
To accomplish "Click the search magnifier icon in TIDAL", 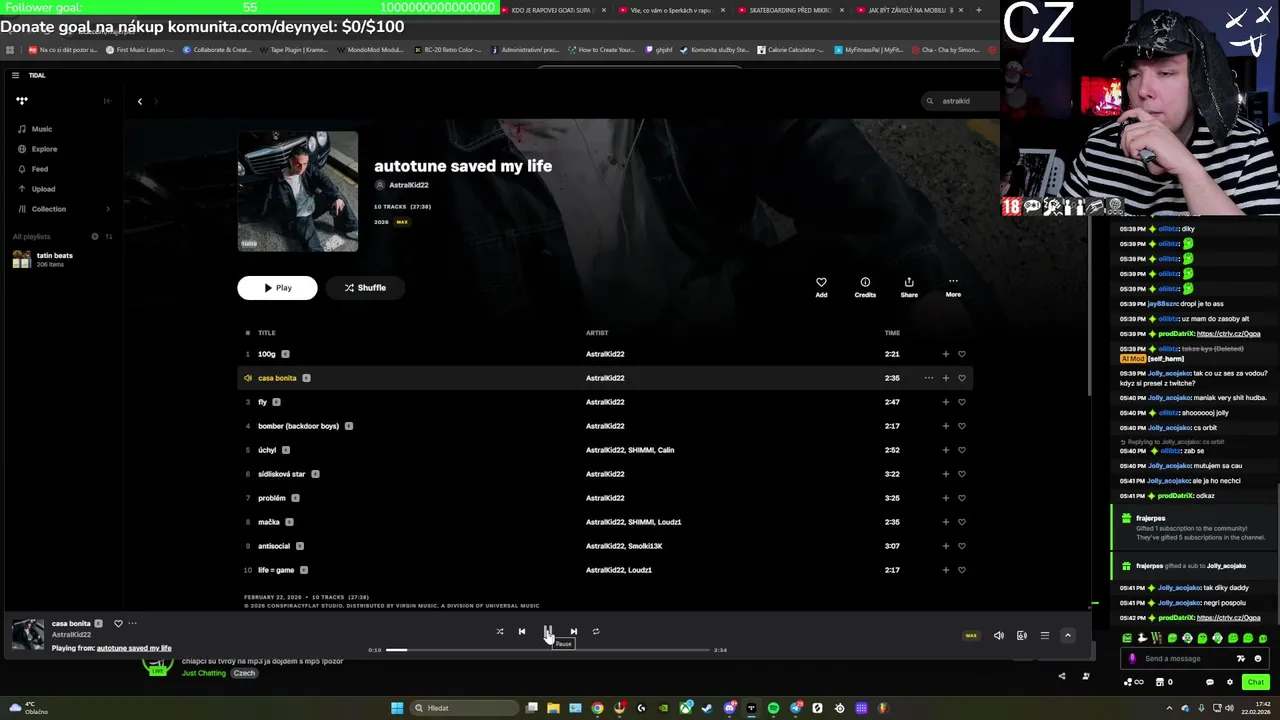I will point(930,101).
